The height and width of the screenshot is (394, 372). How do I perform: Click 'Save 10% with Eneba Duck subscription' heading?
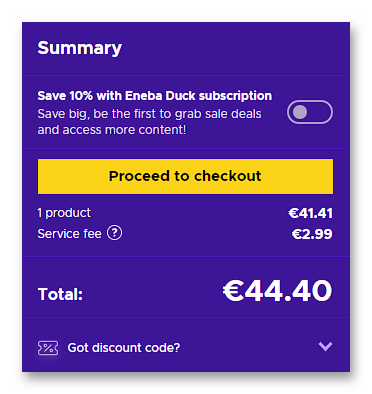(155, 96)
